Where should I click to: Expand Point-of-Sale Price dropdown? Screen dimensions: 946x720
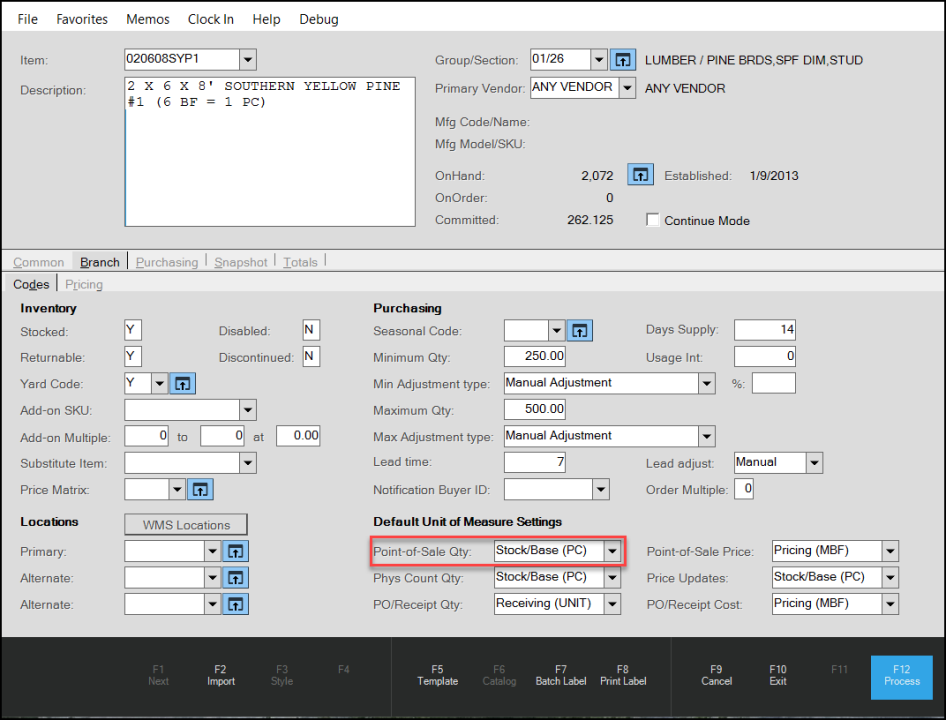(x=890, y=551)
